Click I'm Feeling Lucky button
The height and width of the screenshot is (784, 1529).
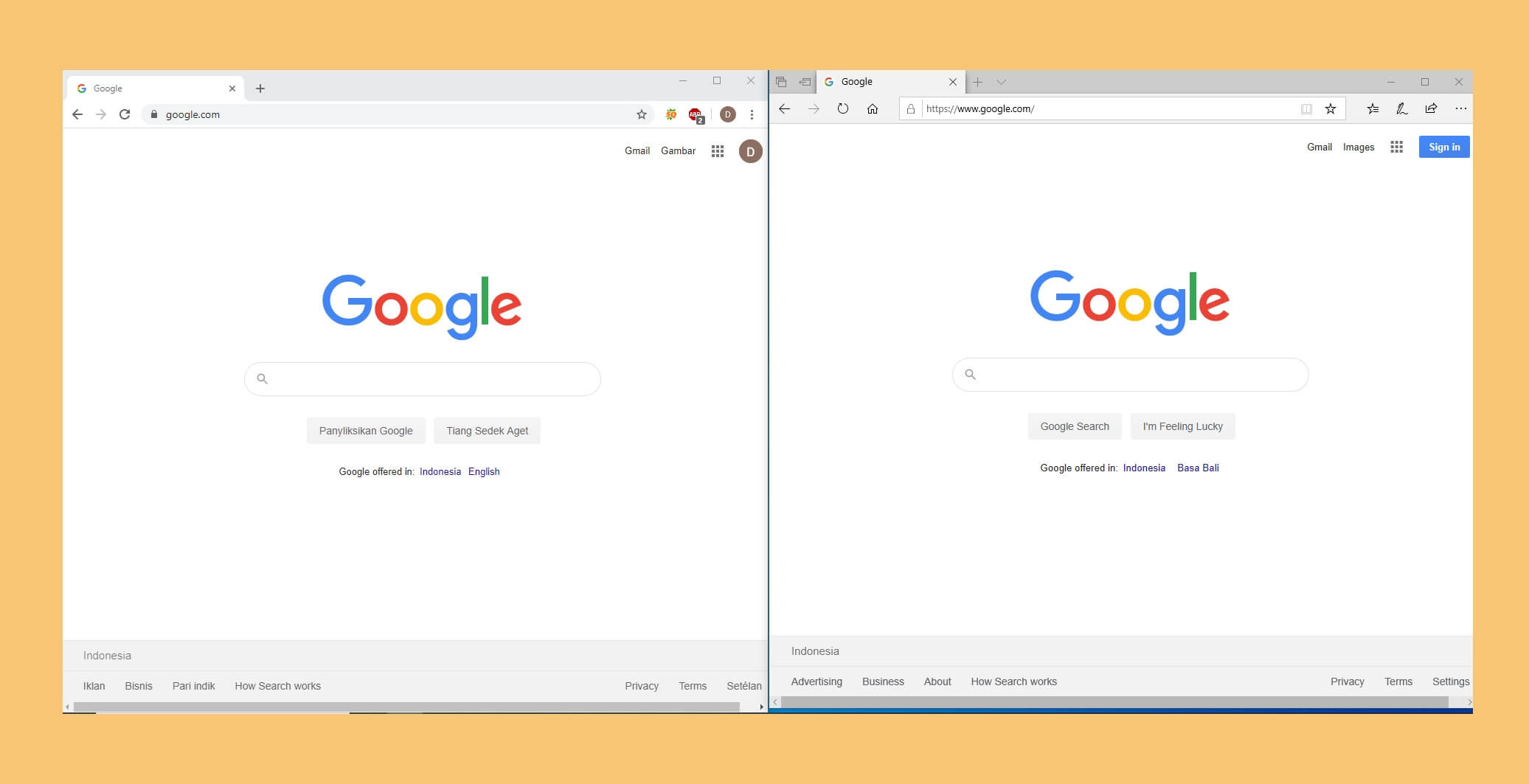(1182, 426)
